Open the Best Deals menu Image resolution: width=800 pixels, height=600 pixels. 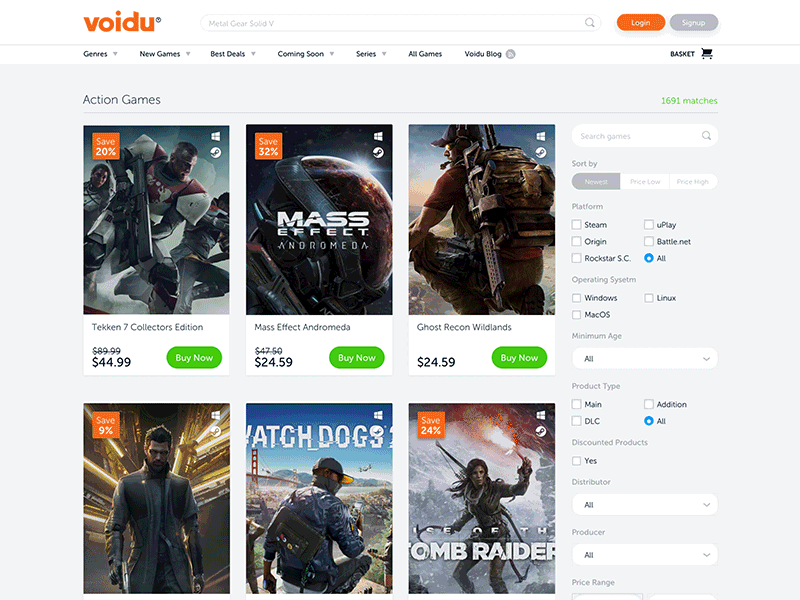pos(233,54)
